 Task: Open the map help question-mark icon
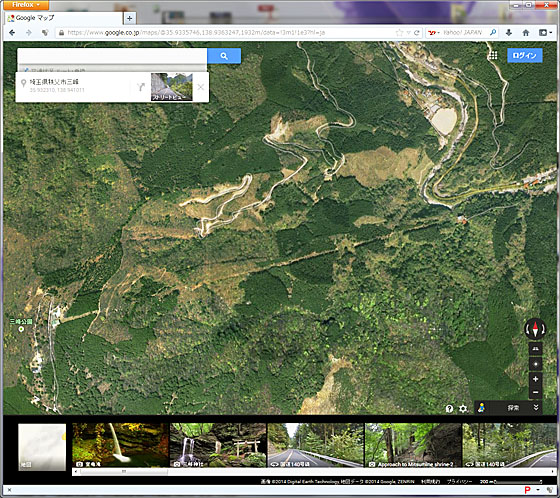click(449, 408)
